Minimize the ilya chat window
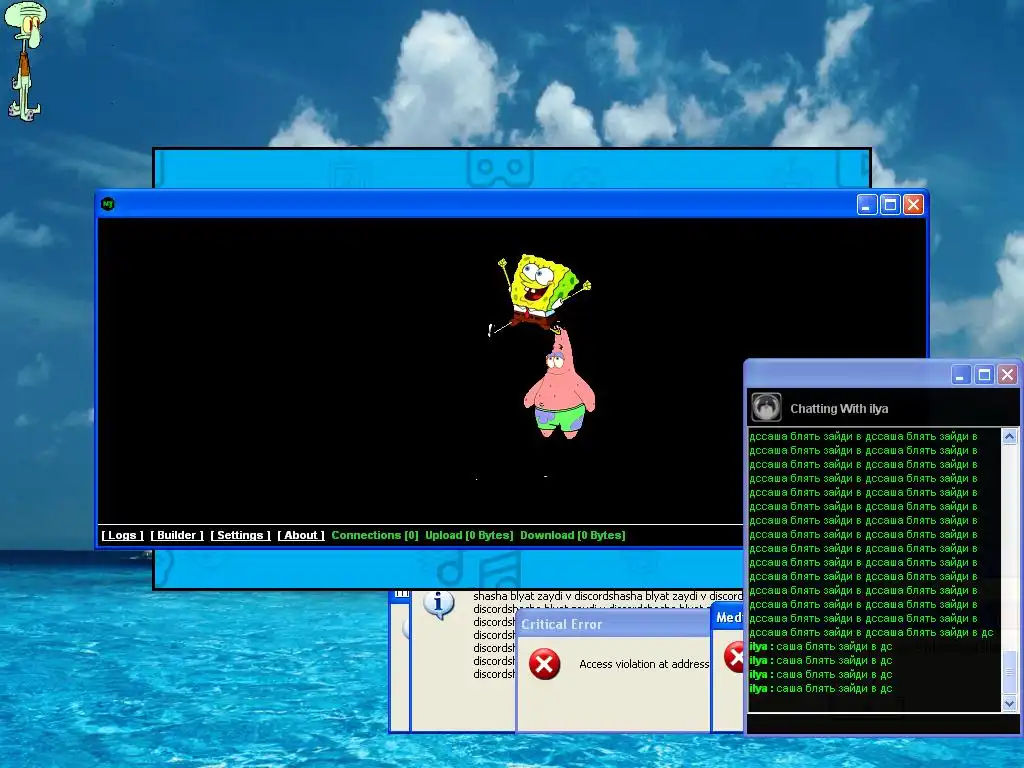Screen dimensions: 1024x768 point(960,375)
